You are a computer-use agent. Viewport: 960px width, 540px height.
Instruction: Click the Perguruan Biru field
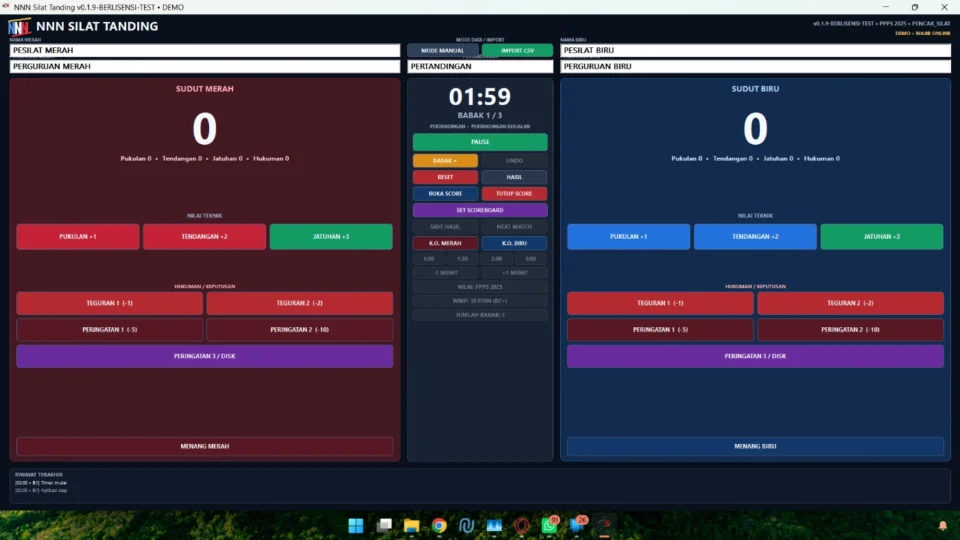coord(755,66)
